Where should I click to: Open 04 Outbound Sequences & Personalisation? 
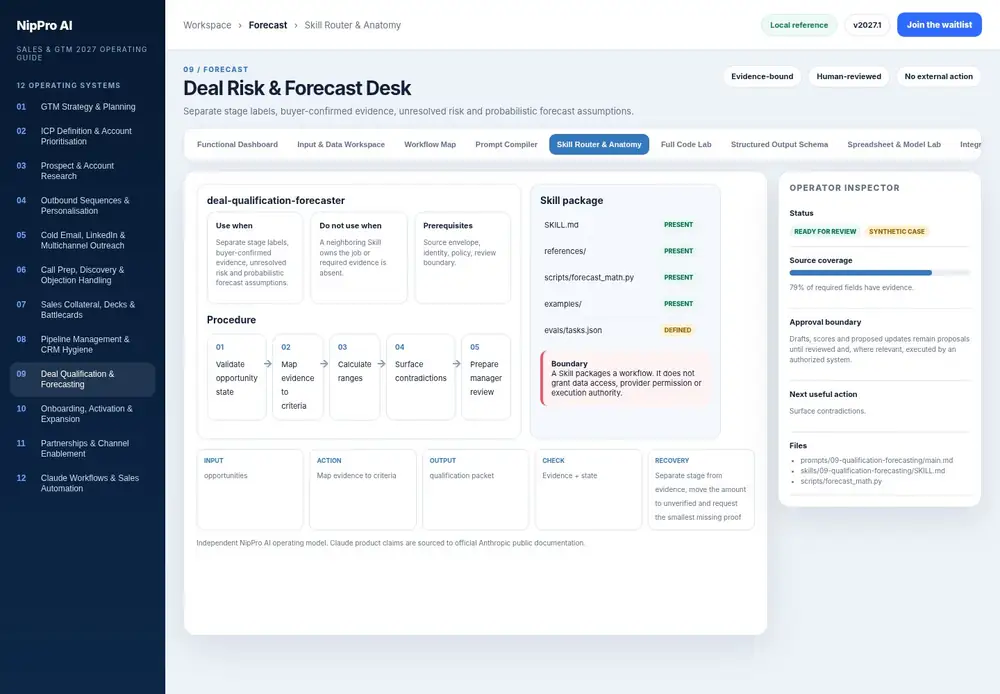[x=82, y=205]
